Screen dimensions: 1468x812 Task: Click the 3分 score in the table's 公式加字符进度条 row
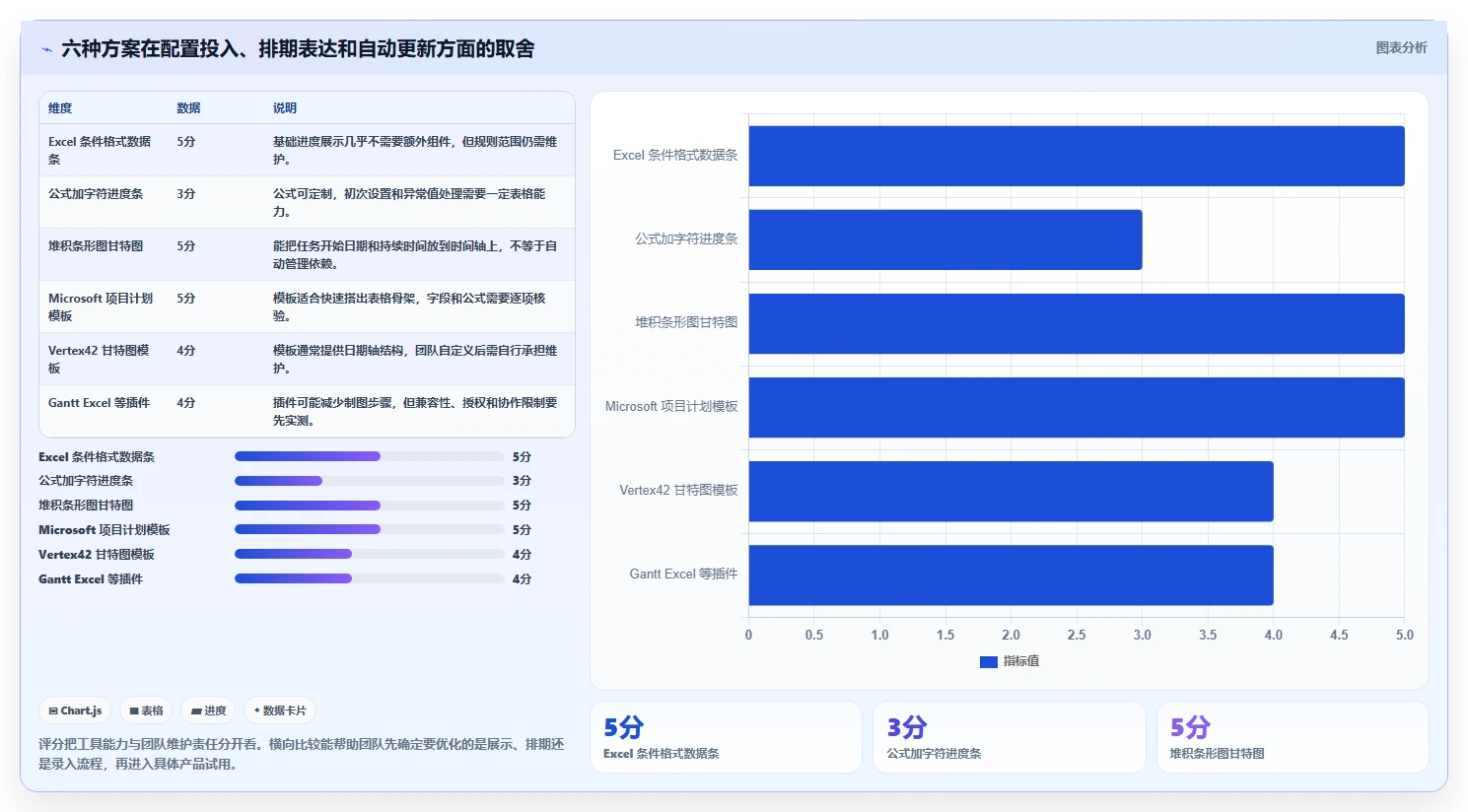click(x=186, y=194)
